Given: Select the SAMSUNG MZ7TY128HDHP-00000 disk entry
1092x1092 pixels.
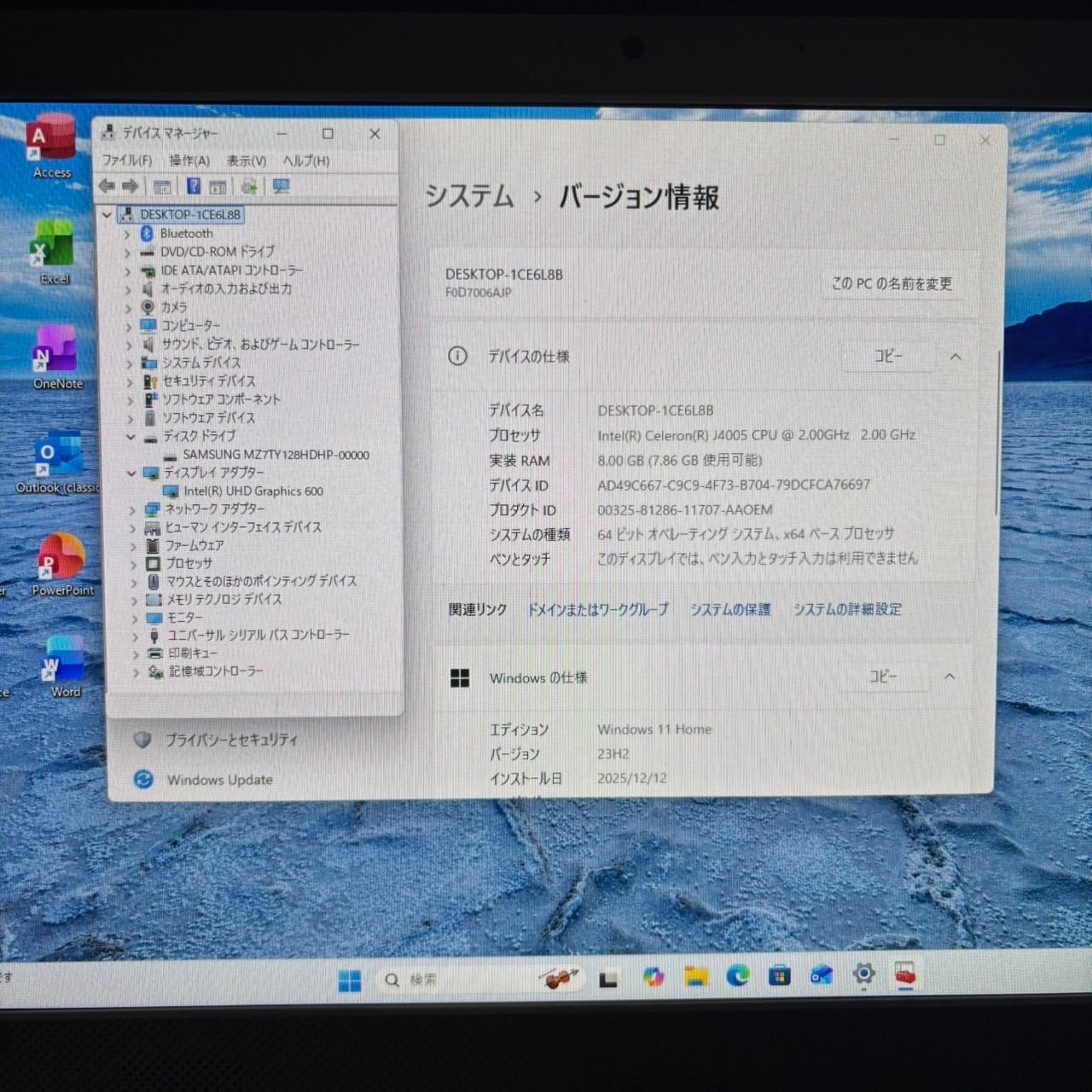Looking at the screenshot, I should [276, 455].
